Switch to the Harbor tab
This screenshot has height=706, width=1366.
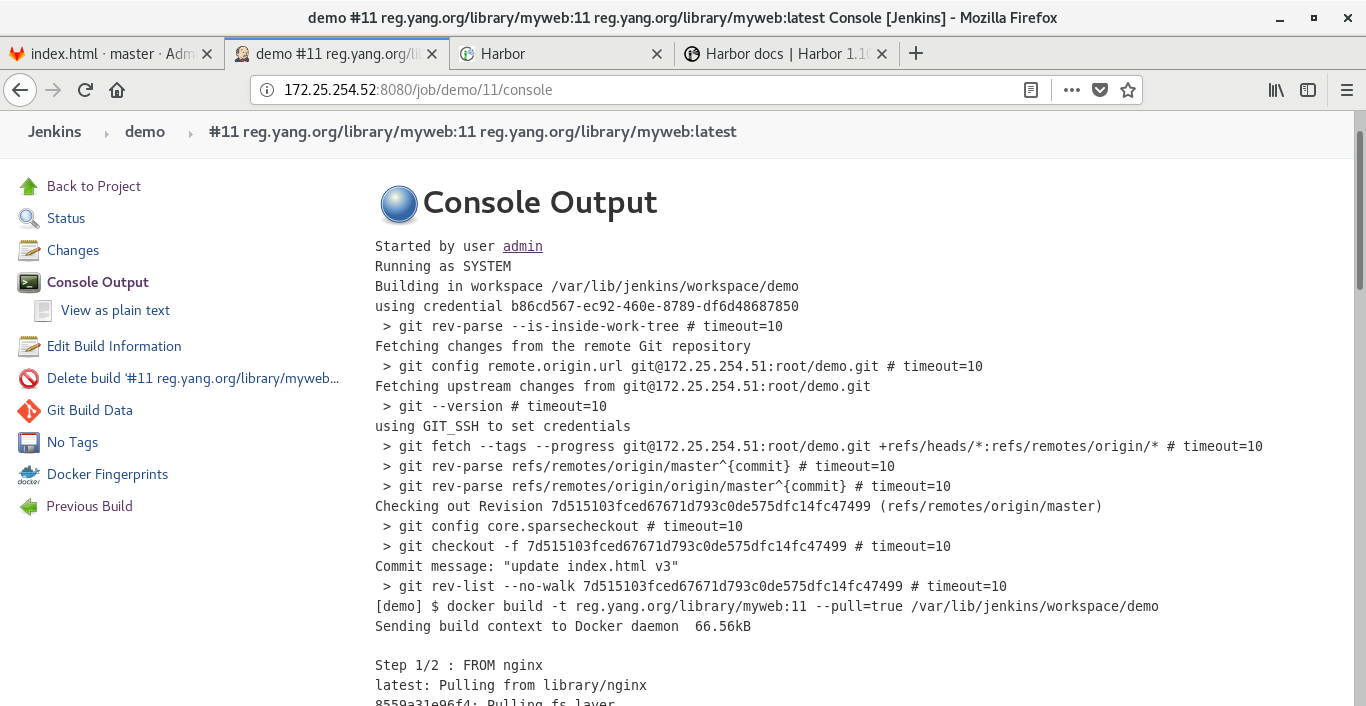(x=562, y=54)
